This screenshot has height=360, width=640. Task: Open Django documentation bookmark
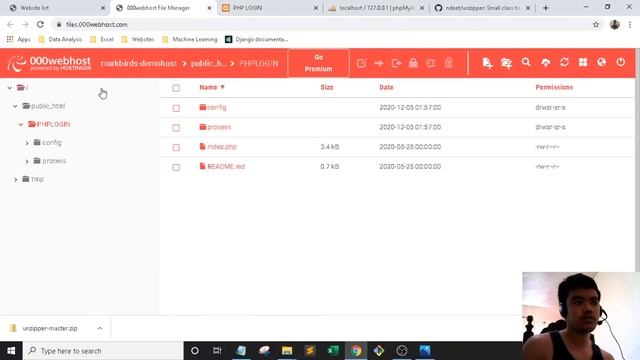pyautogui.click(x=257, y=39)
